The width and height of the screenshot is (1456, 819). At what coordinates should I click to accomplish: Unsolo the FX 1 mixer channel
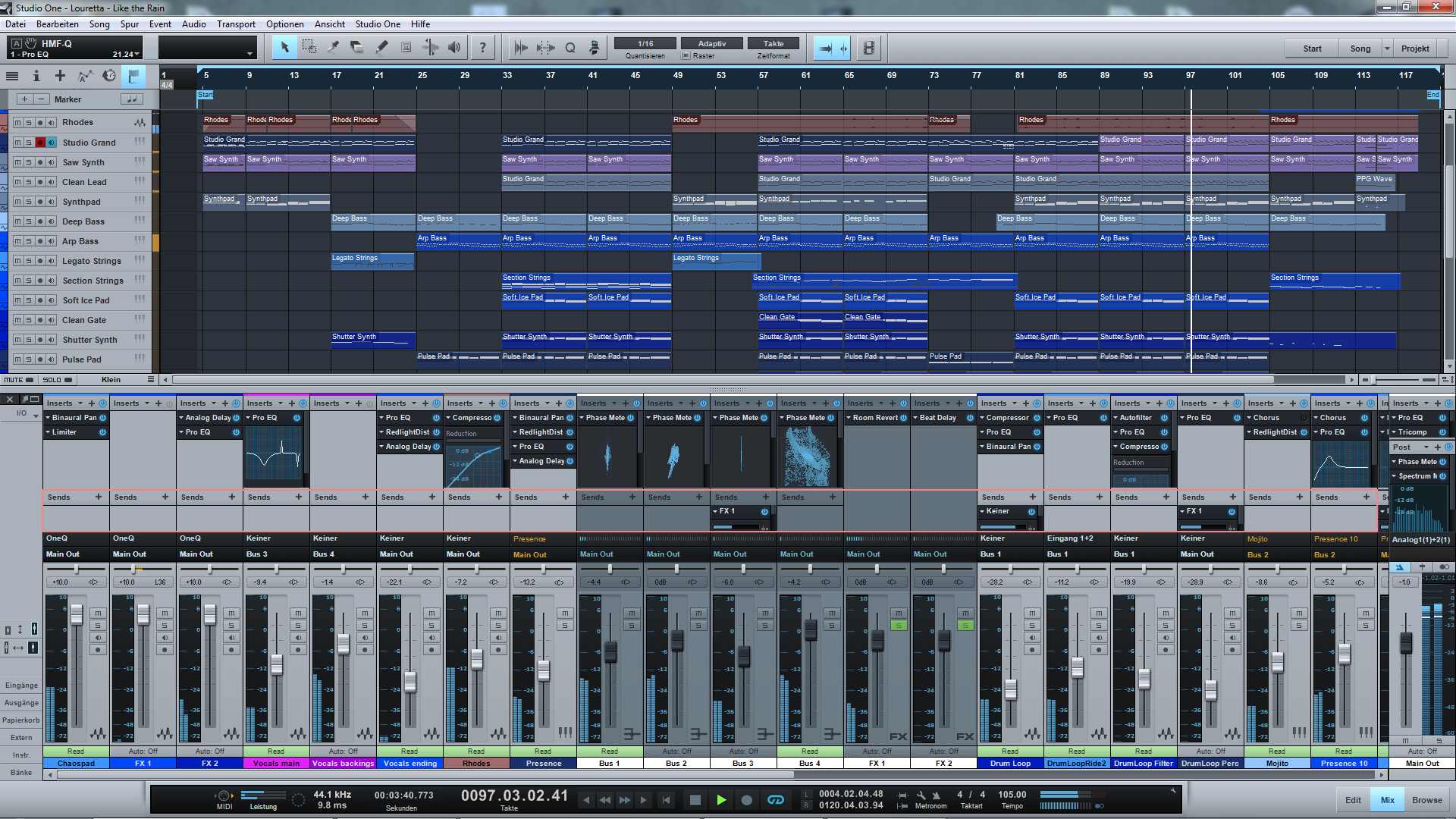899,626
